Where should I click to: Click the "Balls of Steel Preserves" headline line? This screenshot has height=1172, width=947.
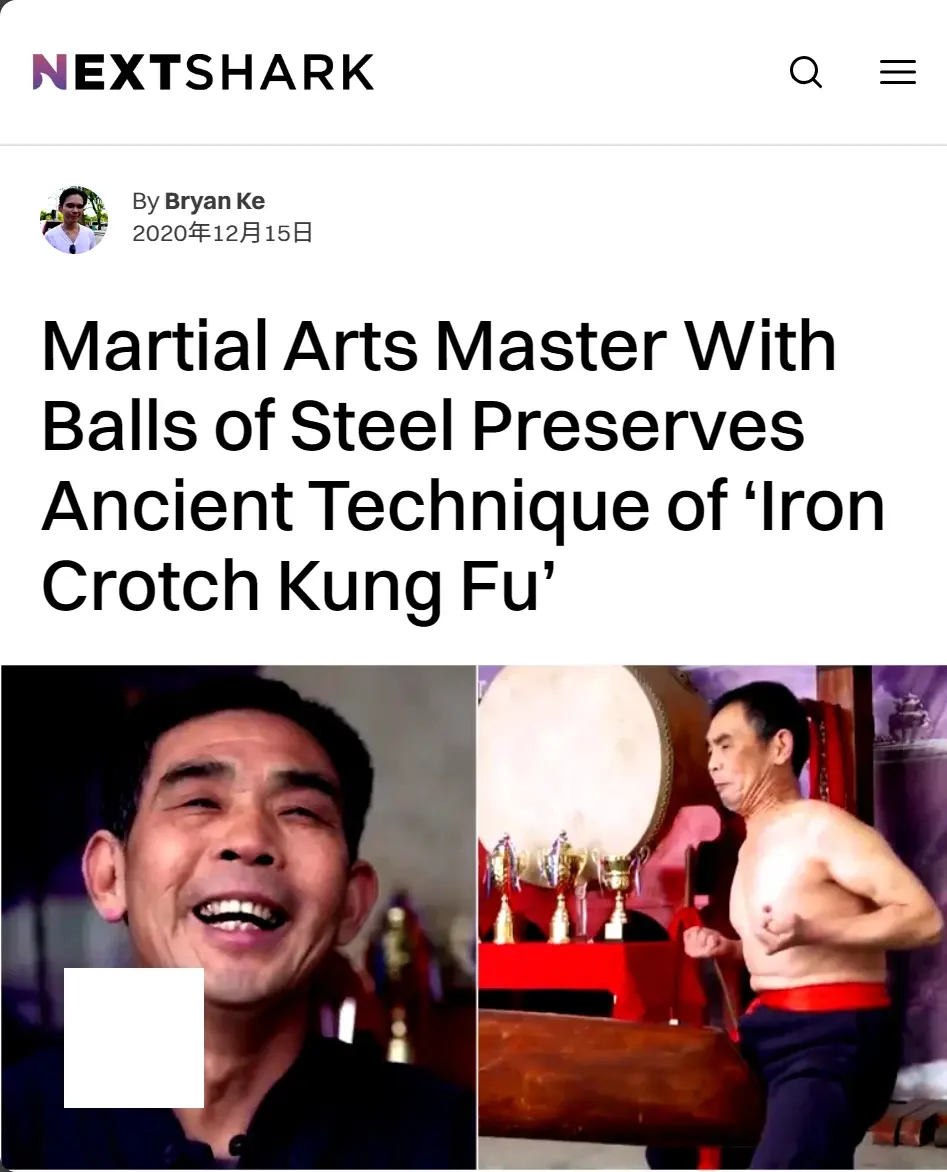click(423, 425)
